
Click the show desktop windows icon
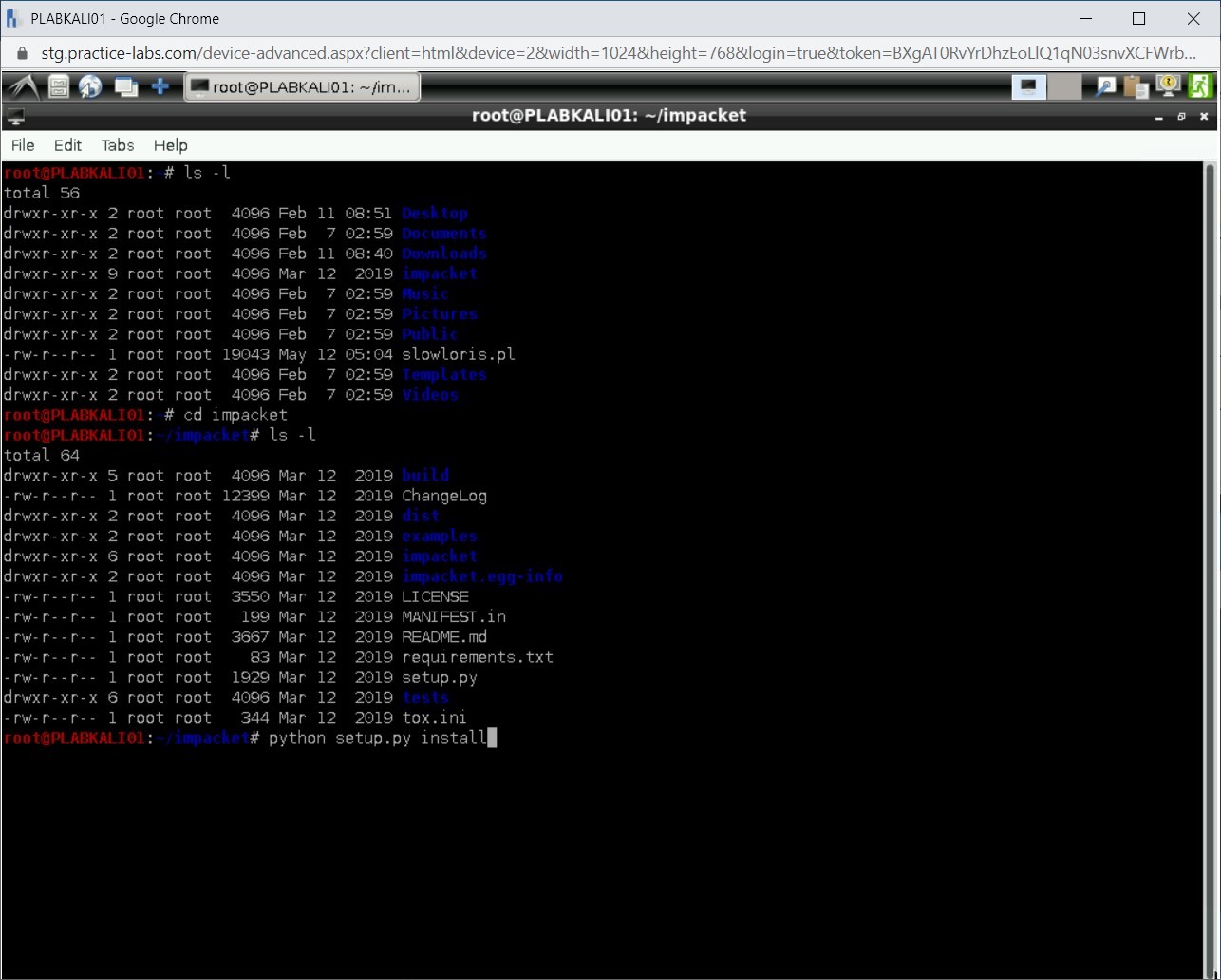[x=125, y=87]
